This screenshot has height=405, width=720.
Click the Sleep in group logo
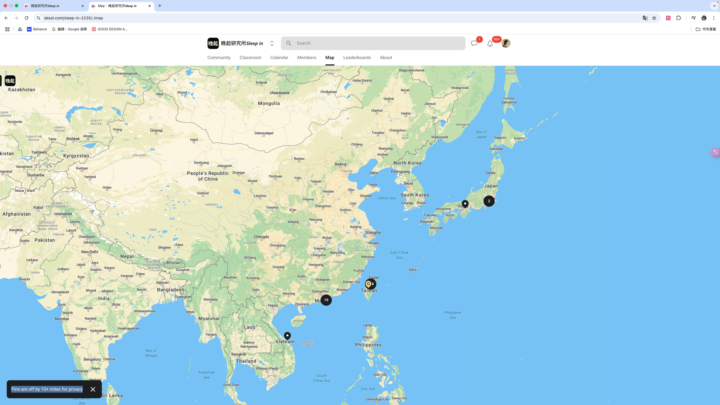(x=213, y=43)
